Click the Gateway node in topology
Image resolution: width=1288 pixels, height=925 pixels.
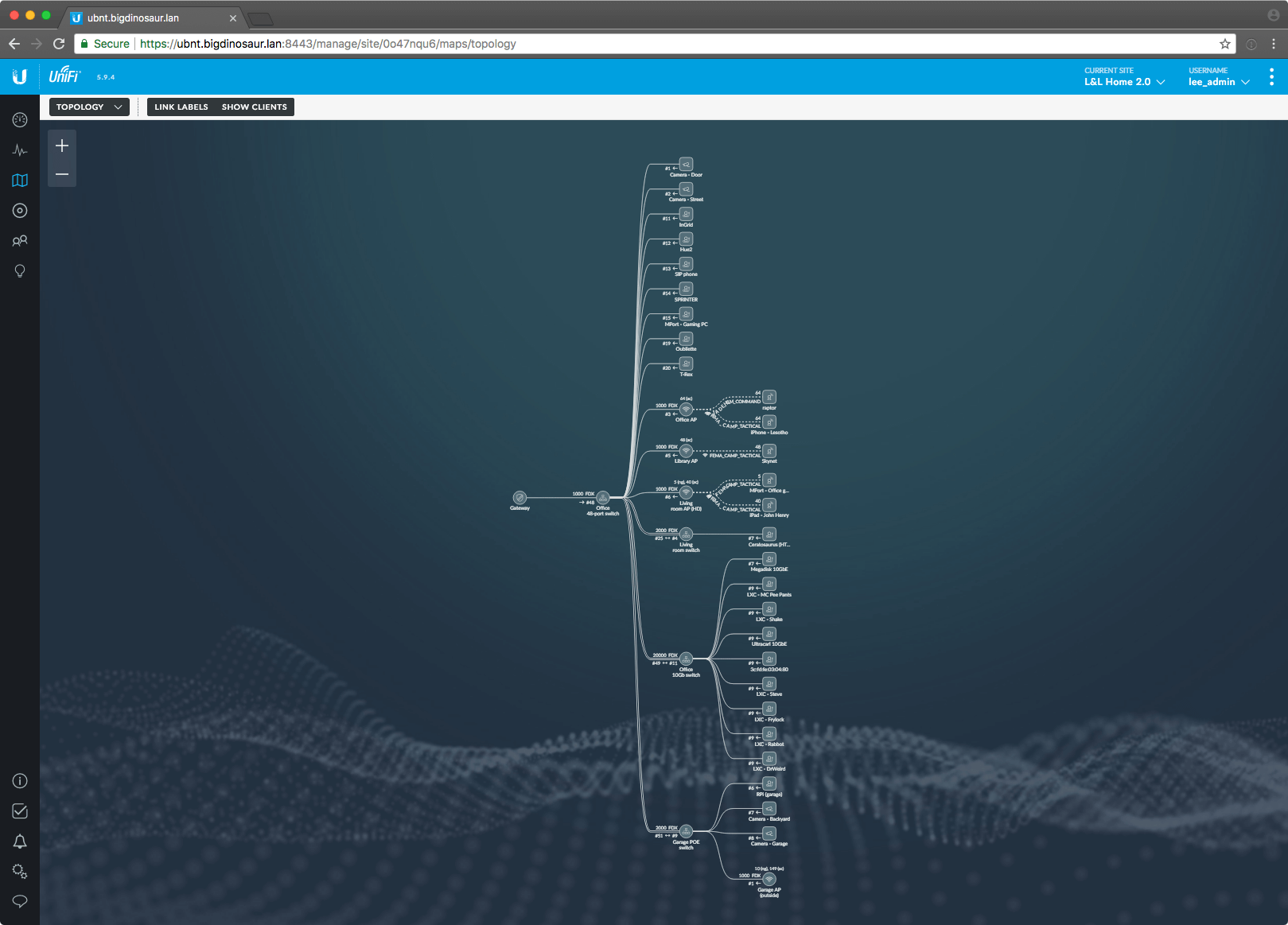[519, 497]
